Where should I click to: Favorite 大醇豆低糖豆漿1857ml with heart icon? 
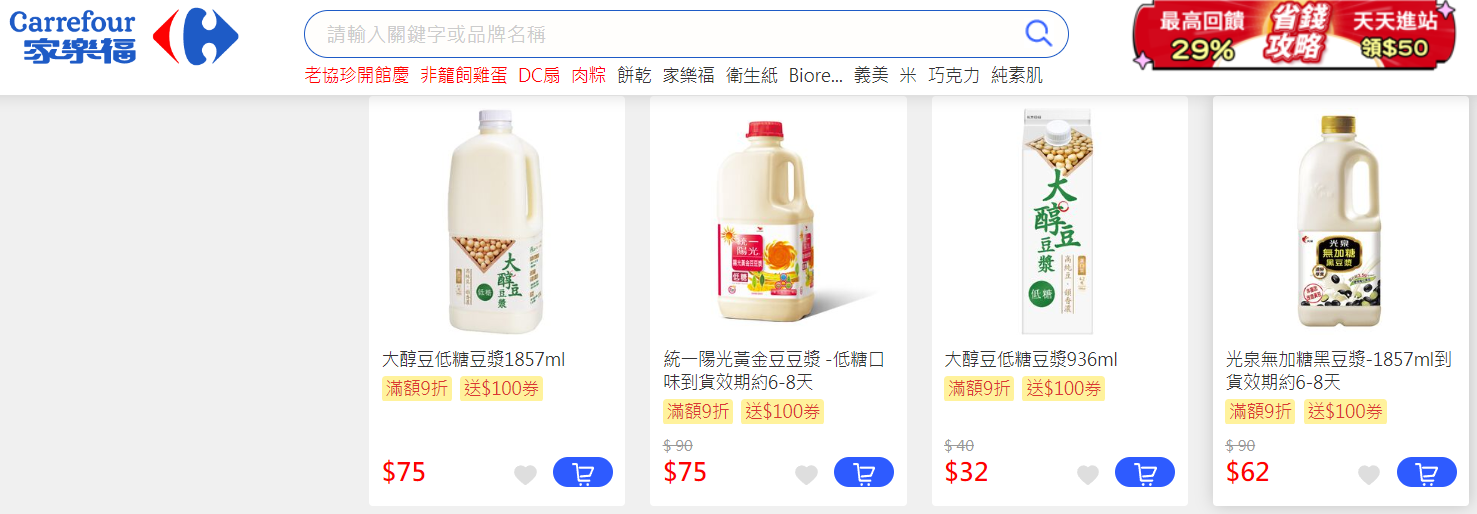526,475
